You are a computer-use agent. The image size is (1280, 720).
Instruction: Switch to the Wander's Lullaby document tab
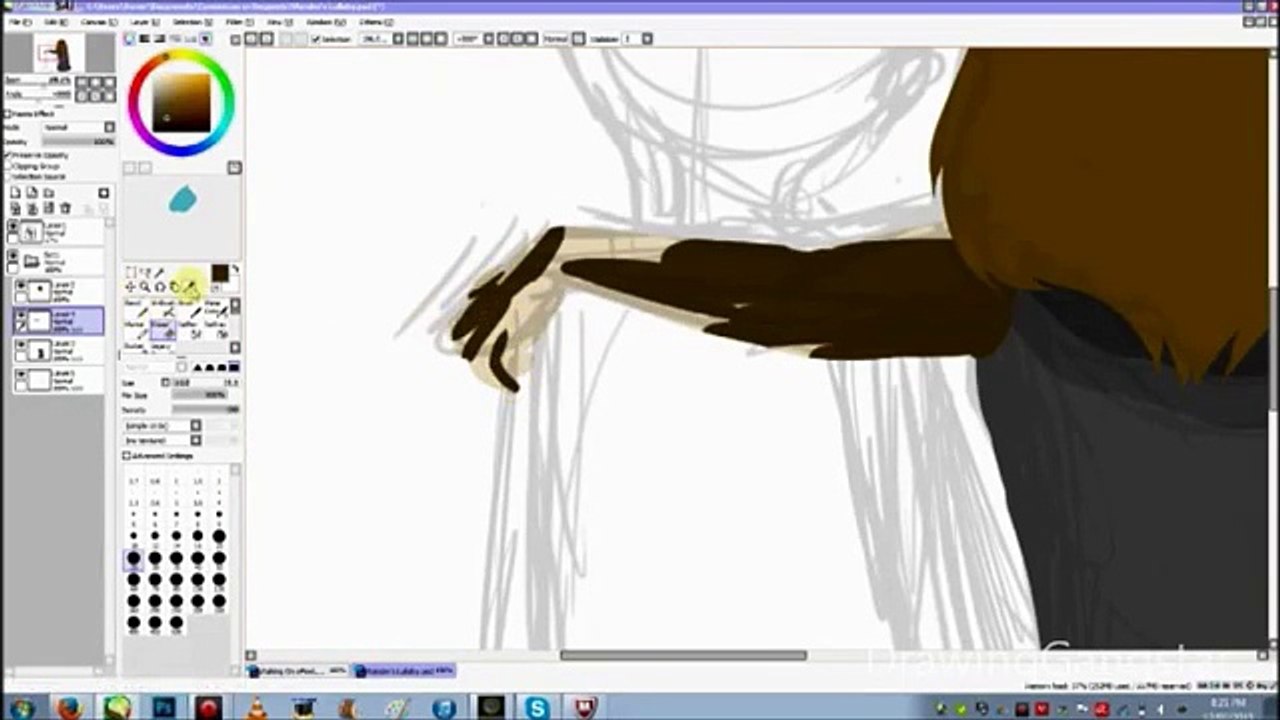tap(404, 670)
